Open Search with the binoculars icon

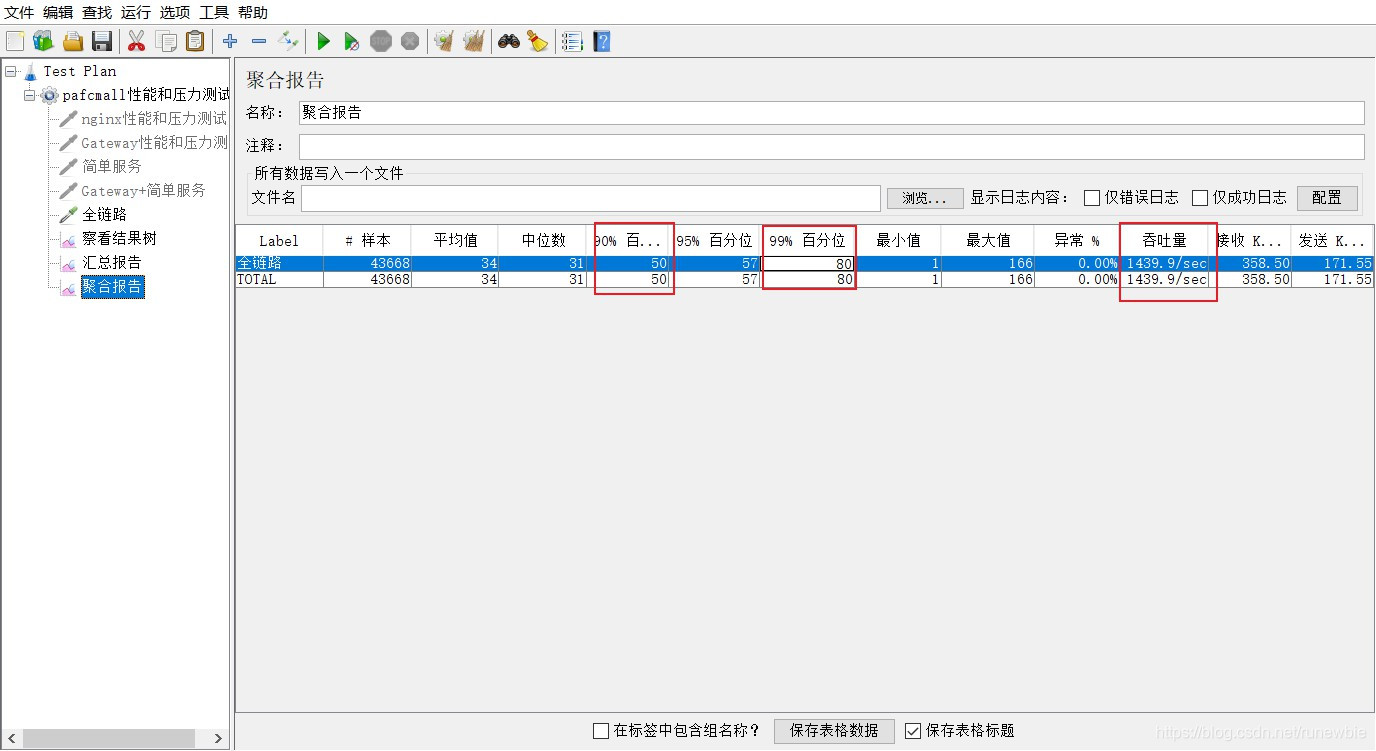[x=509, y=41]
